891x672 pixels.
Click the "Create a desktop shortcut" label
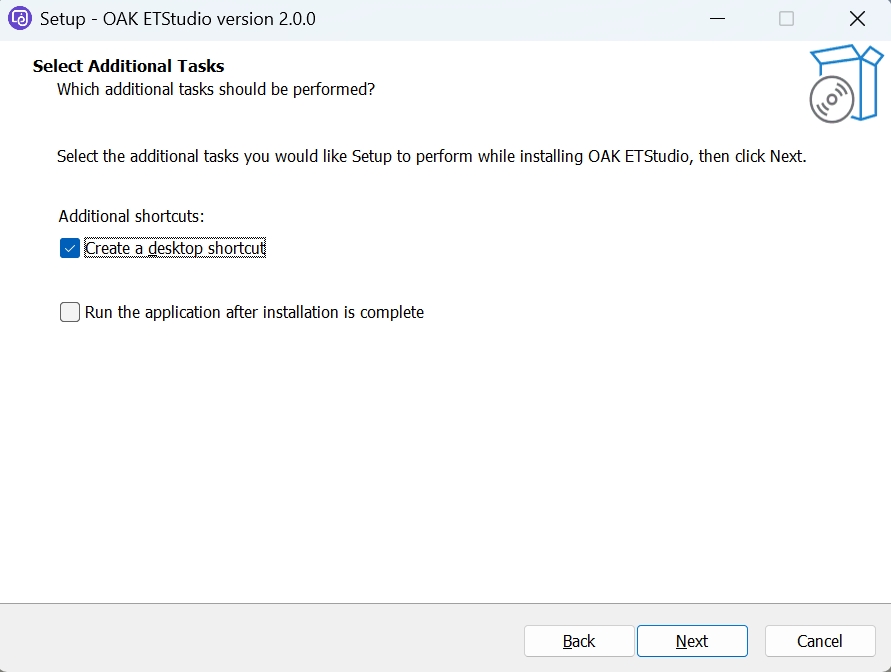pos(175,248)
